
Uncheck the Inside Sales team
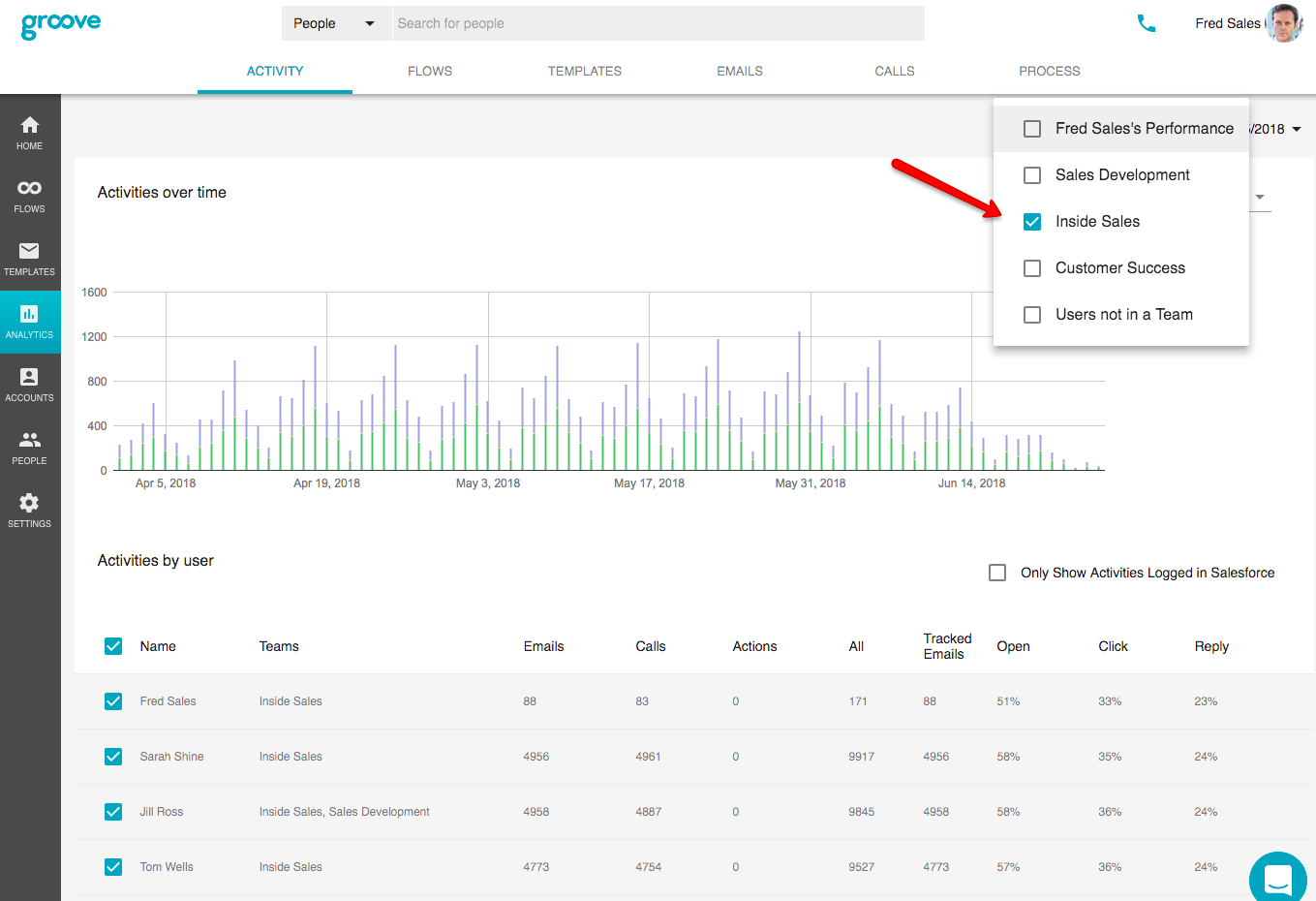click(1032, 222)
